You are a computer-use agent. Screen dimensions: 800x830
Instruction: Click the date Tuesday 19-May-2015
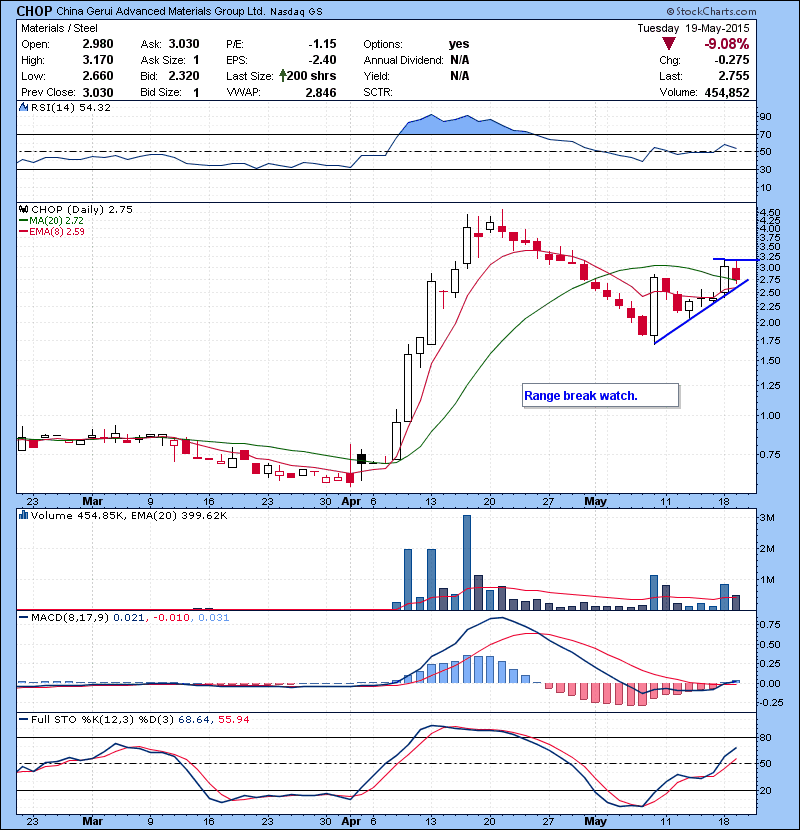point(693,28)
